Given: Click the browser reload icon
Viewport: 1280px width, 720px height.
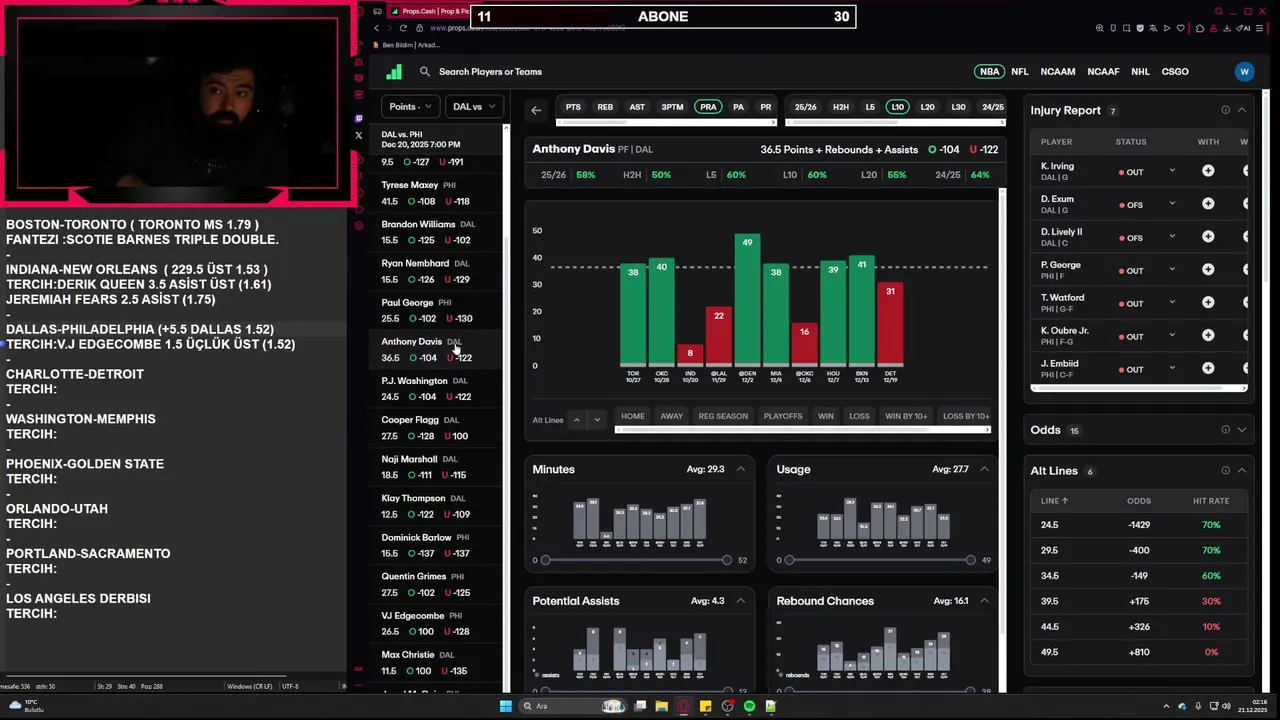Looking at the screenshot, I should tap(403, 28).
